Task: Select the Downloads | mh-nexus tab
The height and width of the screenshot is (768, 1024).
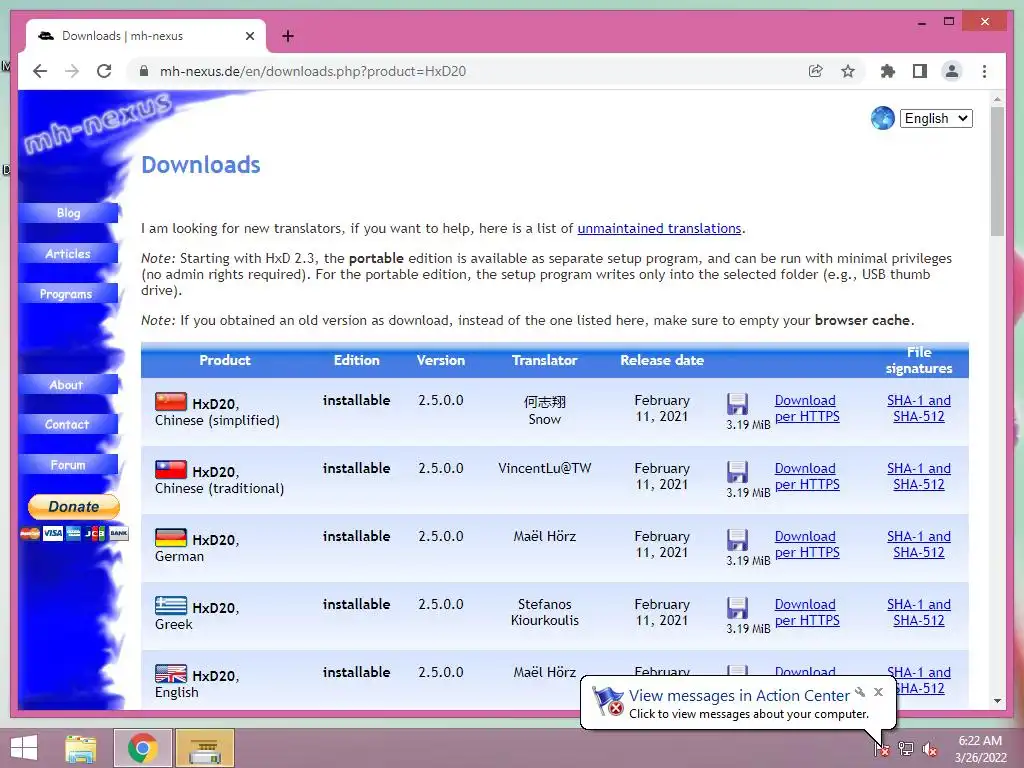Action: [146, 36]
